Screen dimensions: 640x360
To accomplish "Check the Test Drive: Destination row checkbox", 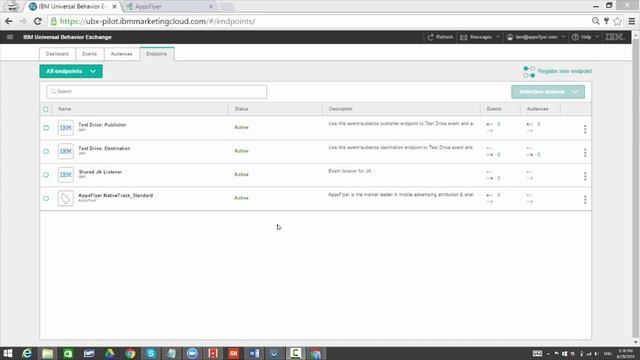I will click(x=46, y=151).
